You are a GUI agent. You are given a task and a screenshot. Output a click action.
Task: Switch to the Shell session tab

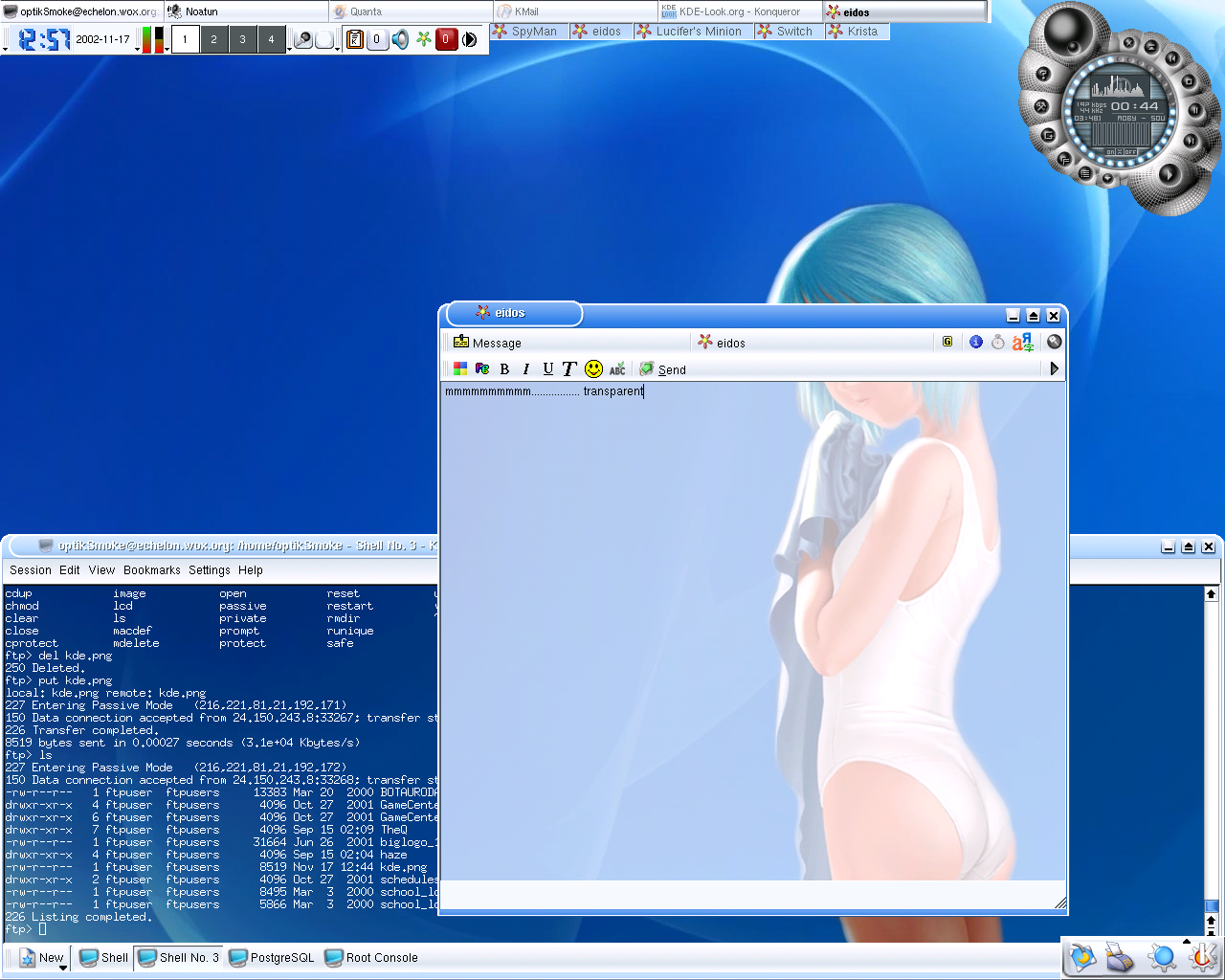coord(103,957)
